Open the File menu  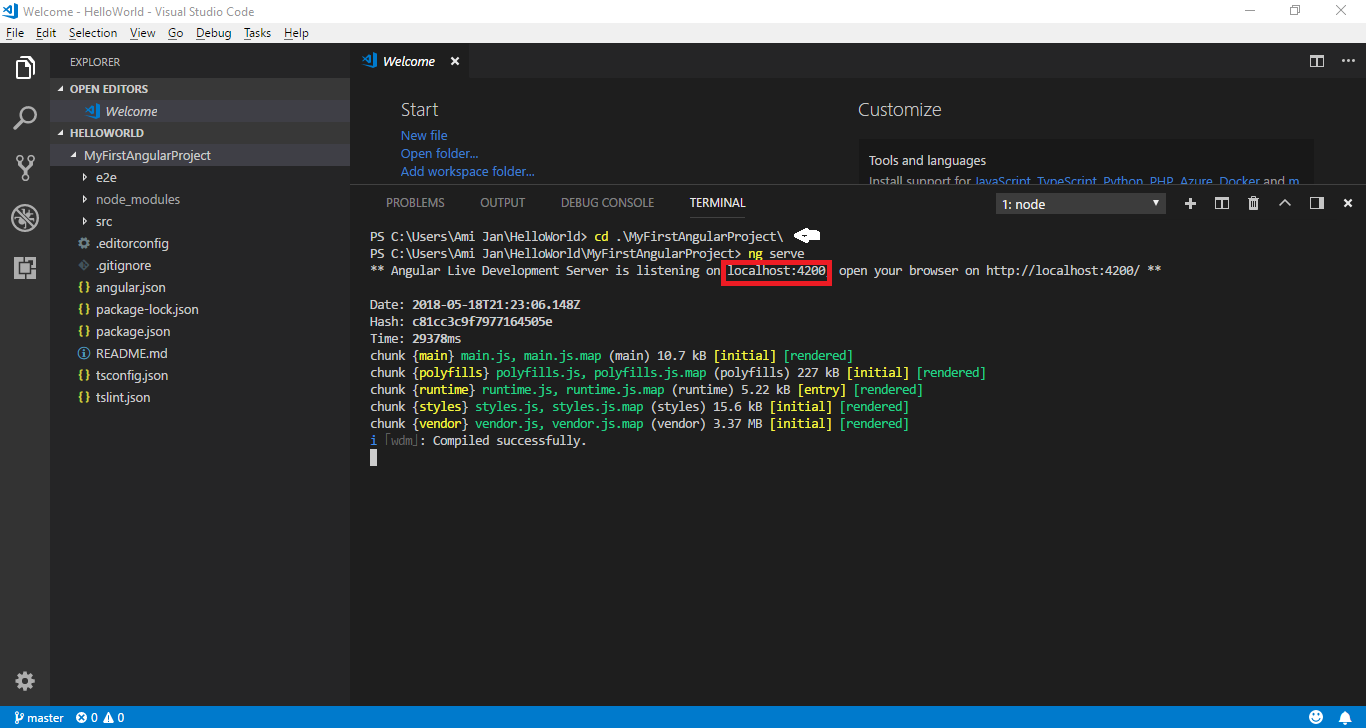pos(14,33)
